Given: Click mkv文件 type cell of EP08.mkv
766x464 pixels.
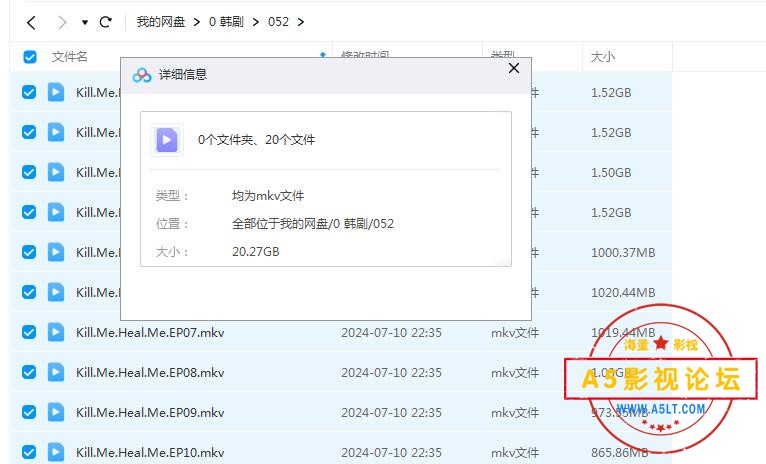Looking at the screenshot, I should (515, 373).
